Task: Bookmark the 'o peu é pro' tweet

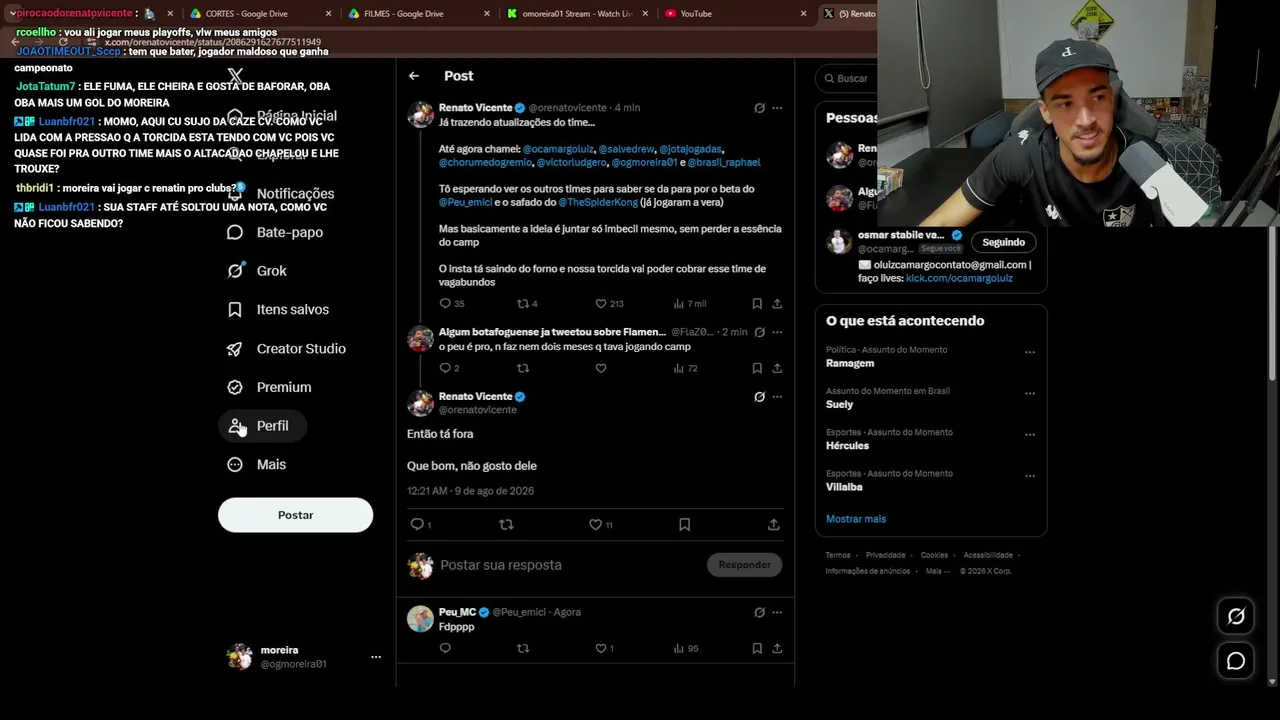Action: (x=757, y=368)
